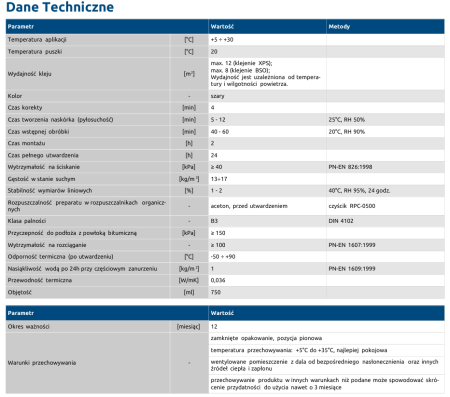Select 'Temperatura puszki' row label
Screen dimensions: 450x397
coord(35,52)
